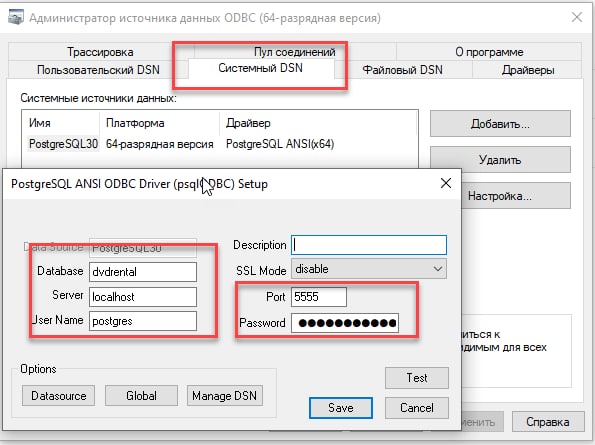Select the PostgreSQL30 data source row
Viewport: 595px width, 445px height.
(x=220, y=144)
